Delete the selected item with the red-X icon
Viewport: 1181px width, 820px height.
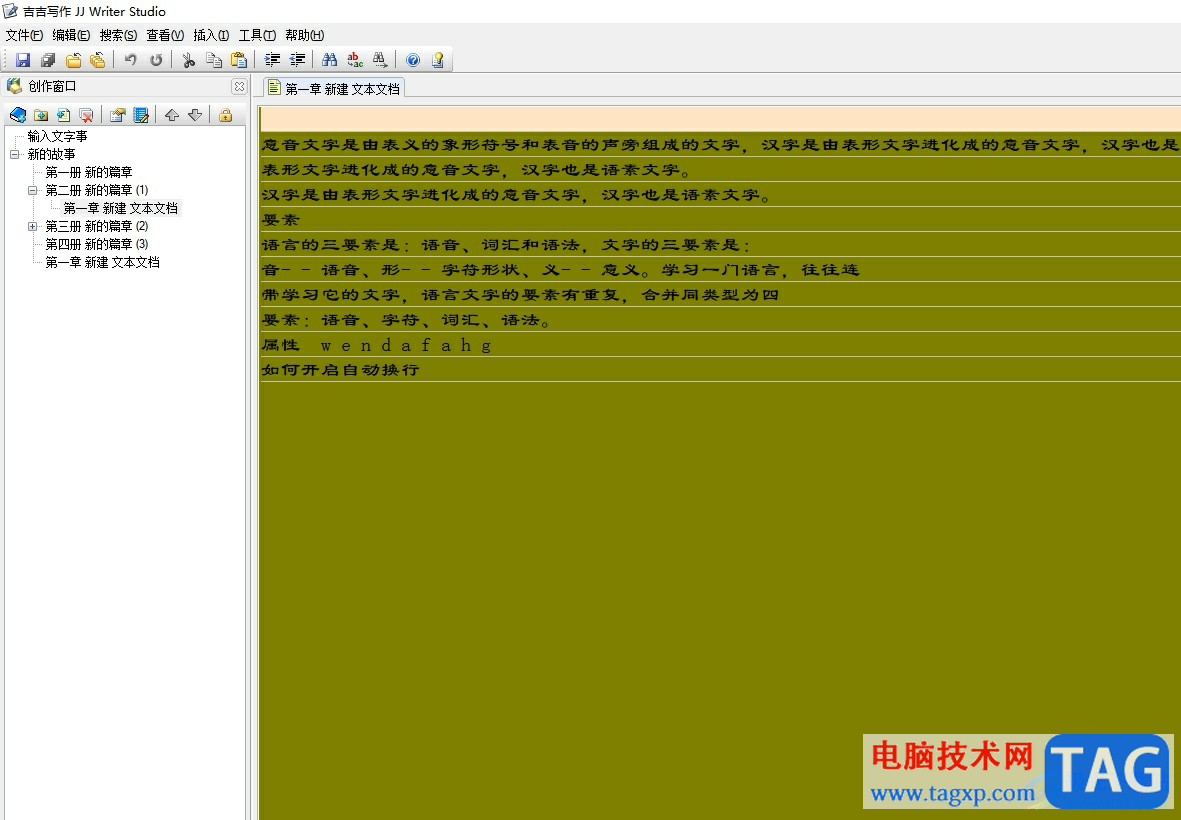point(87,114)
